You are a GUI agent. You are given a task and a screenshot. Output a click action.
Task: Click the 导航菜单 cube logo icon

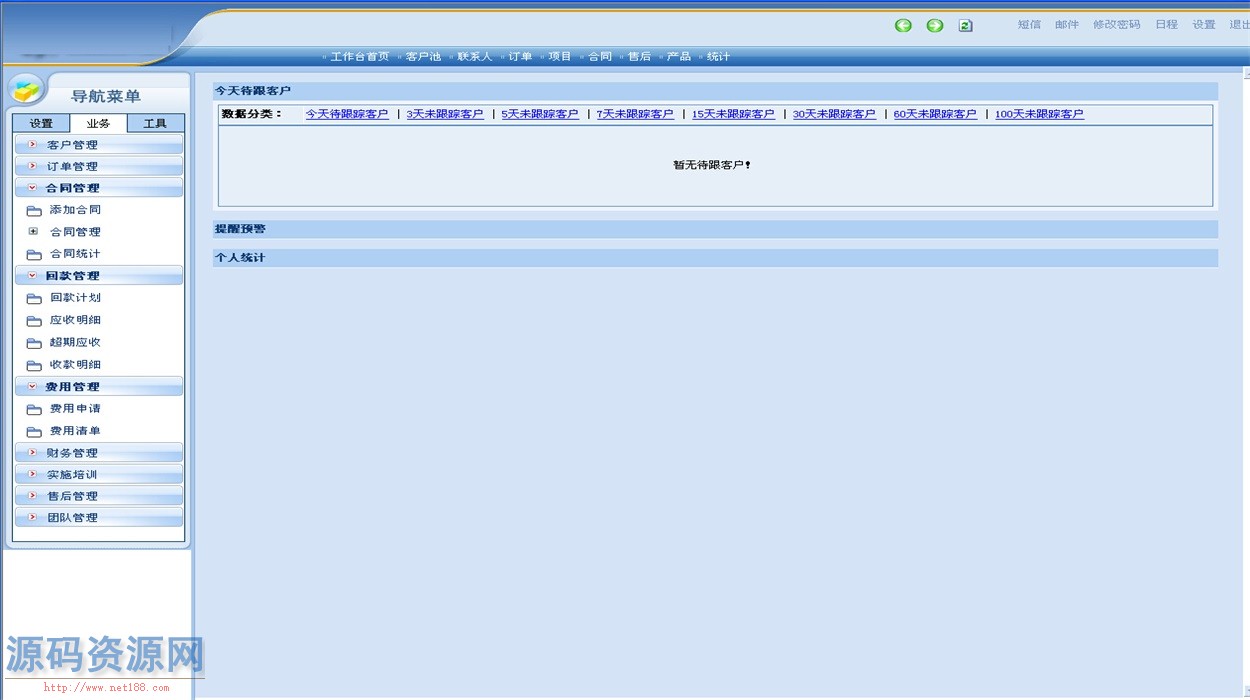(27, 90)
